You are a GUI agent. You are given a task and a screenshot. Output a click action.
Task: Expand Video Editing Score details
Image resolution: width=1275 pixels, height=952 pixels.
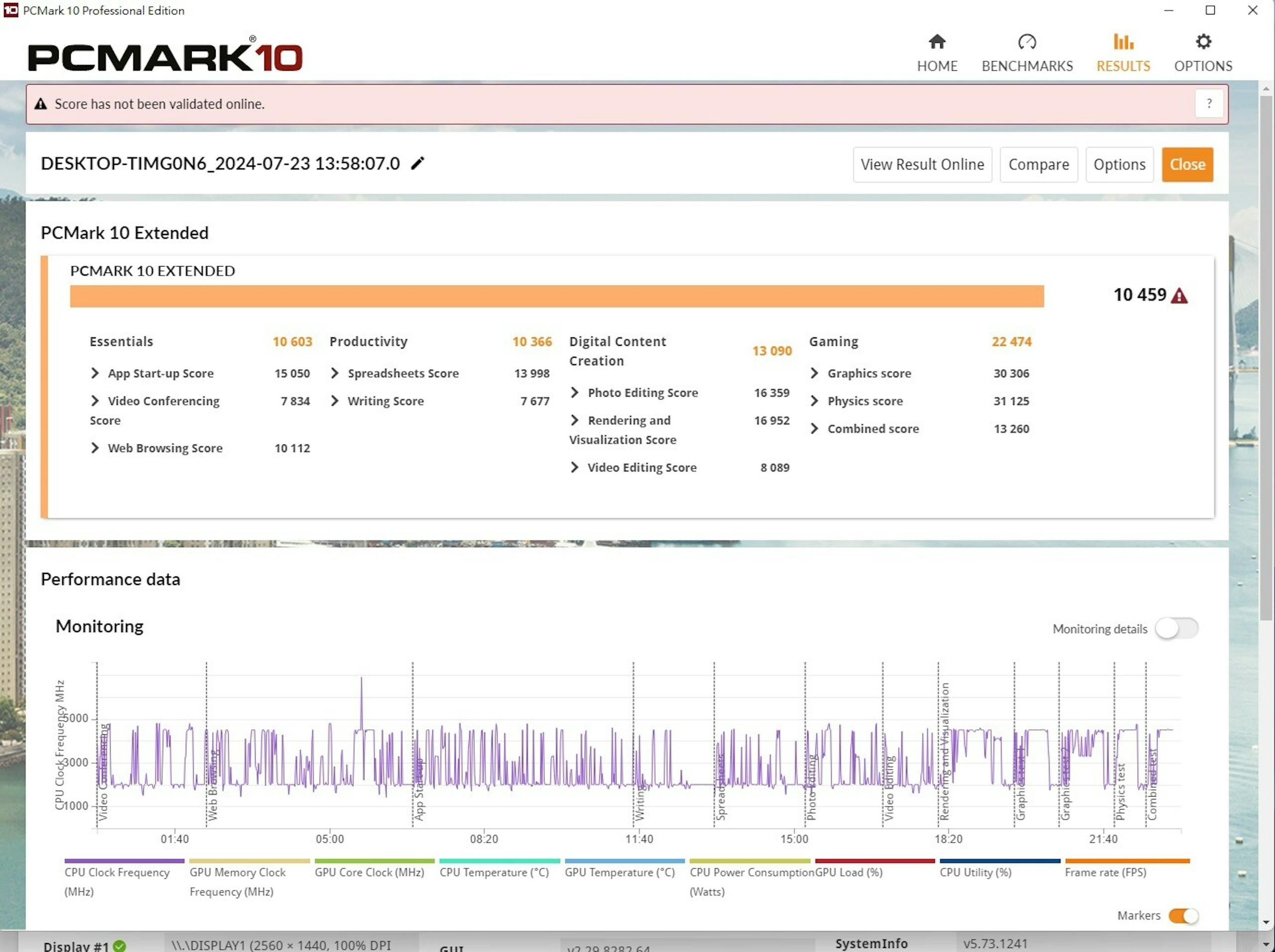574,468
